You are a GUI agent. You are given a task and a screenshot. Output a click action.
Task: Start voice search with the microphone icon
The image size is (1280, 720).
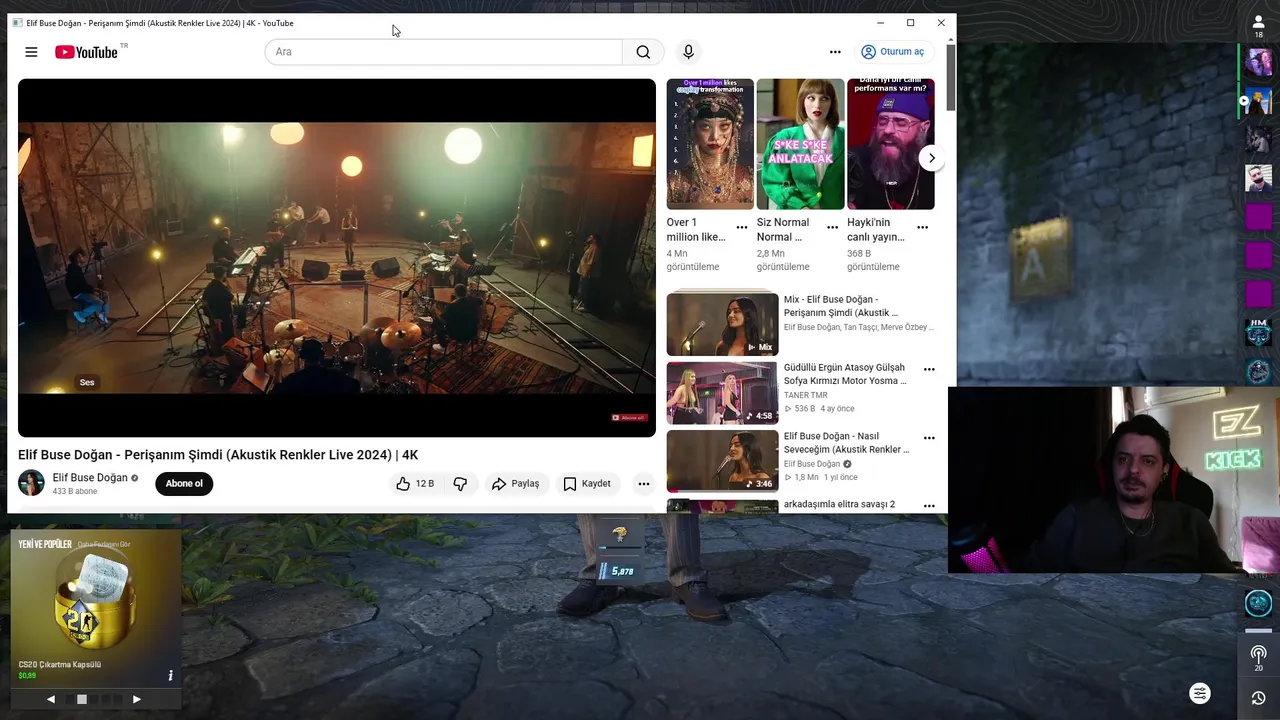688,52
